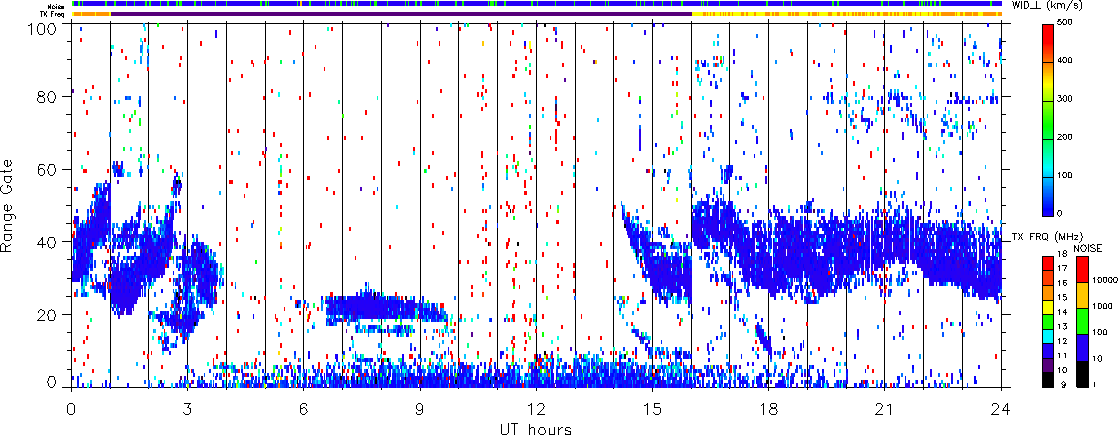Click the red segment of NOISE colorbar
The height and width of the screenshot is (435, 1118).
(x=1082, y=269)
